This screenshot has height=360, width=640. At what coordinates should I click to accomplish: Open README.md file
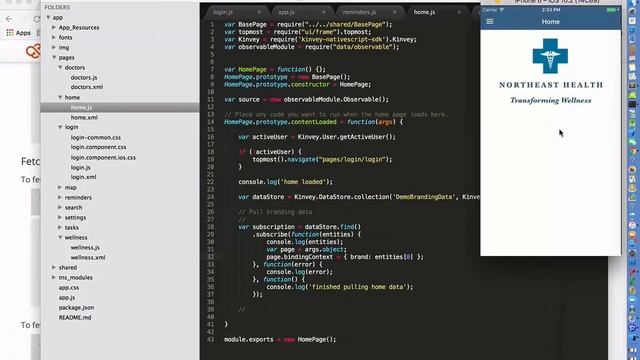point(75,317)
